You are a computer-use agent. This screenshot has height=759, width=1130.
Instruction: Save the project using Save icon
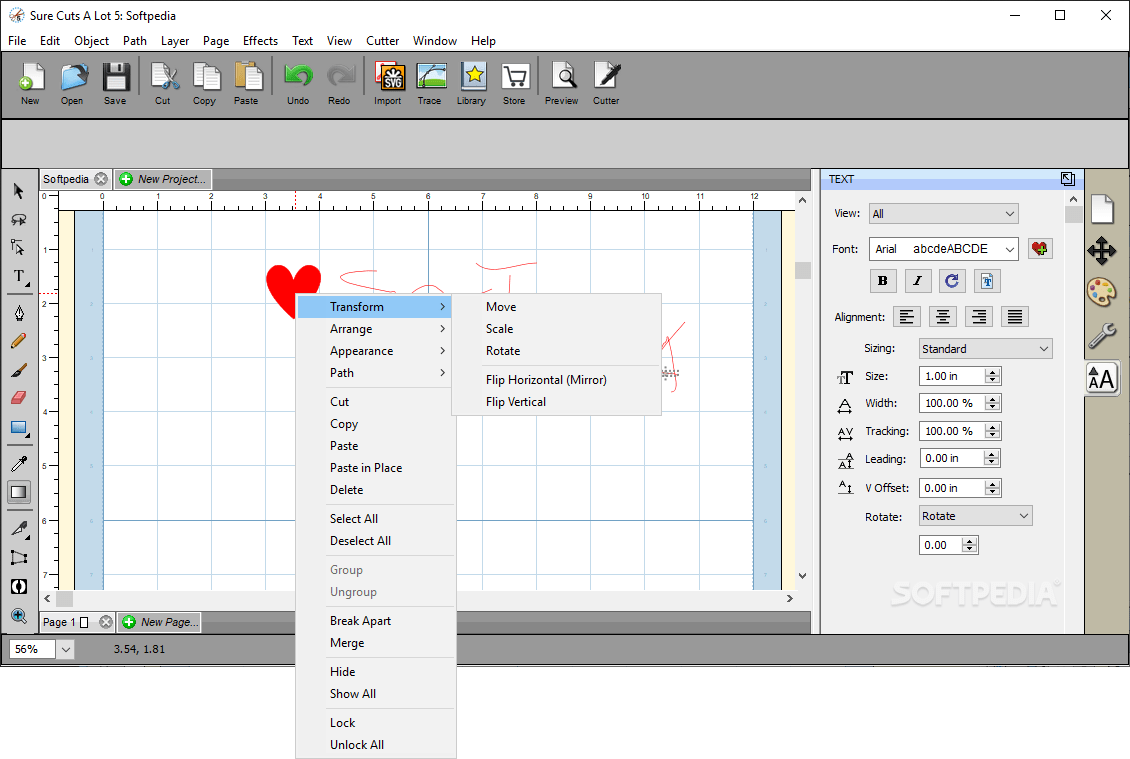pyautogui.click(x=115, y=84)
